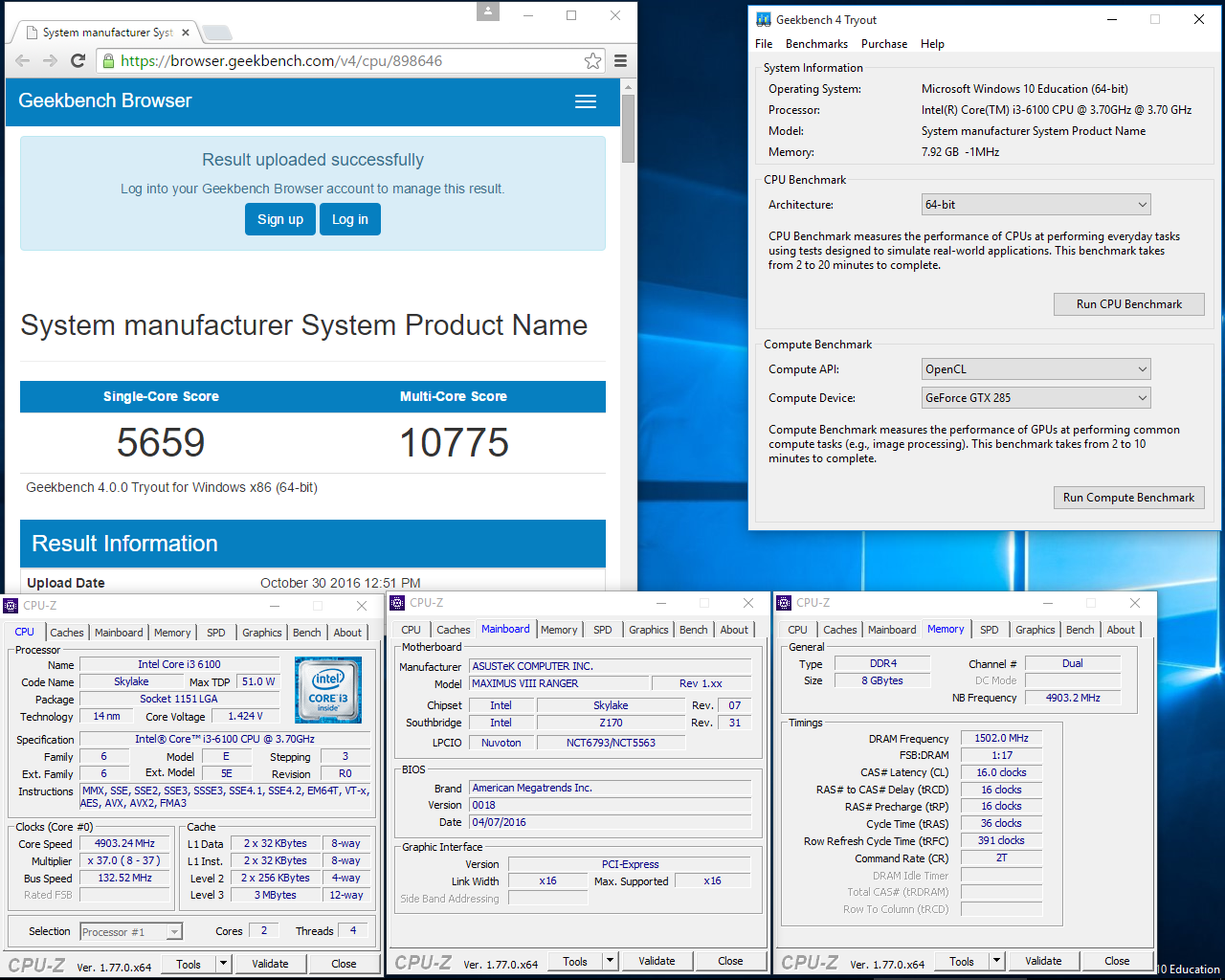Image resolution: width=1225 pixels, height=980 pixels.
Task: Click the Log in button
Action: point(350,219)
